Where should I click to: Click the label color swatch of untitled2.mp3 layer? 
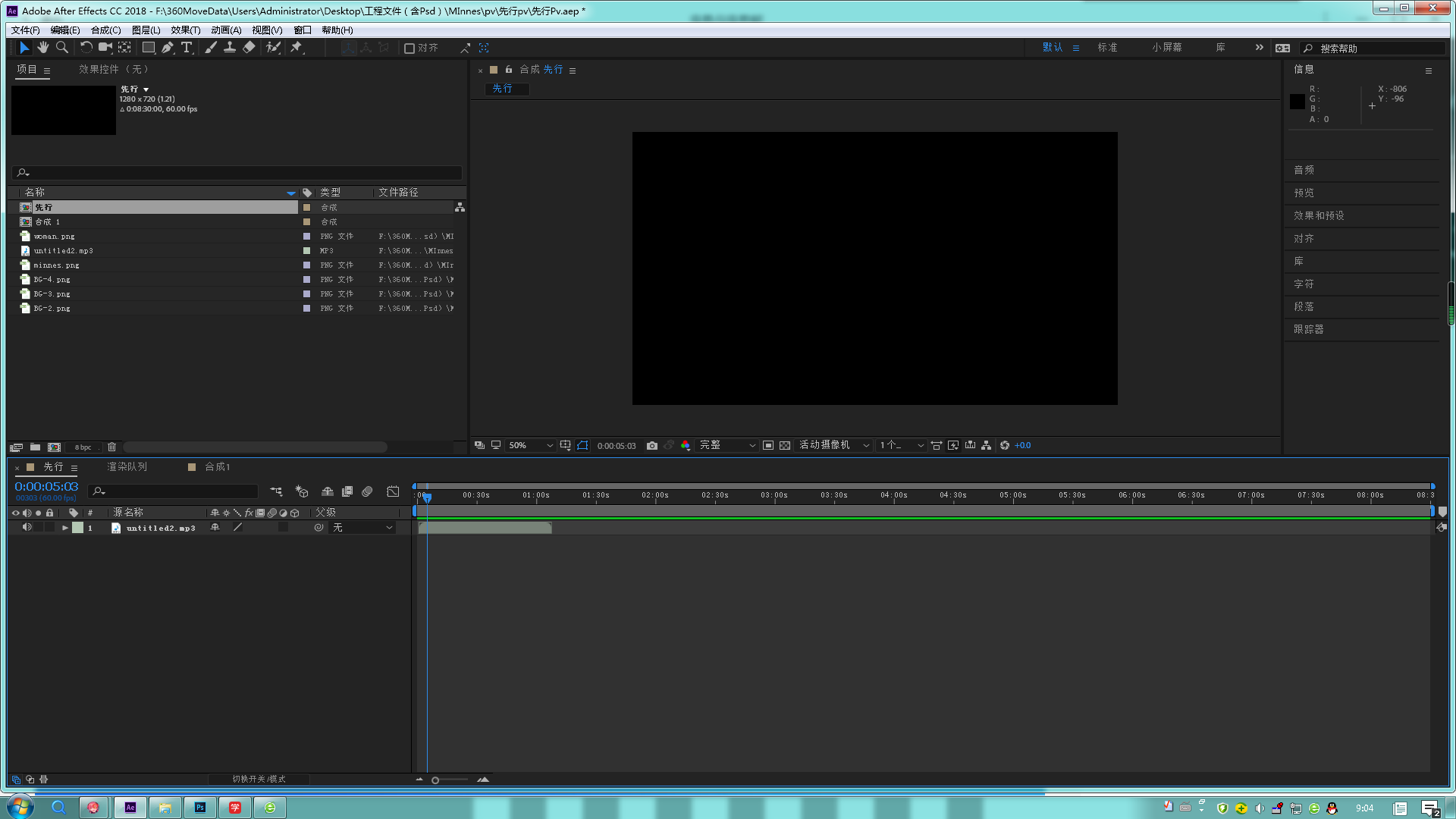tap(78, 528)
